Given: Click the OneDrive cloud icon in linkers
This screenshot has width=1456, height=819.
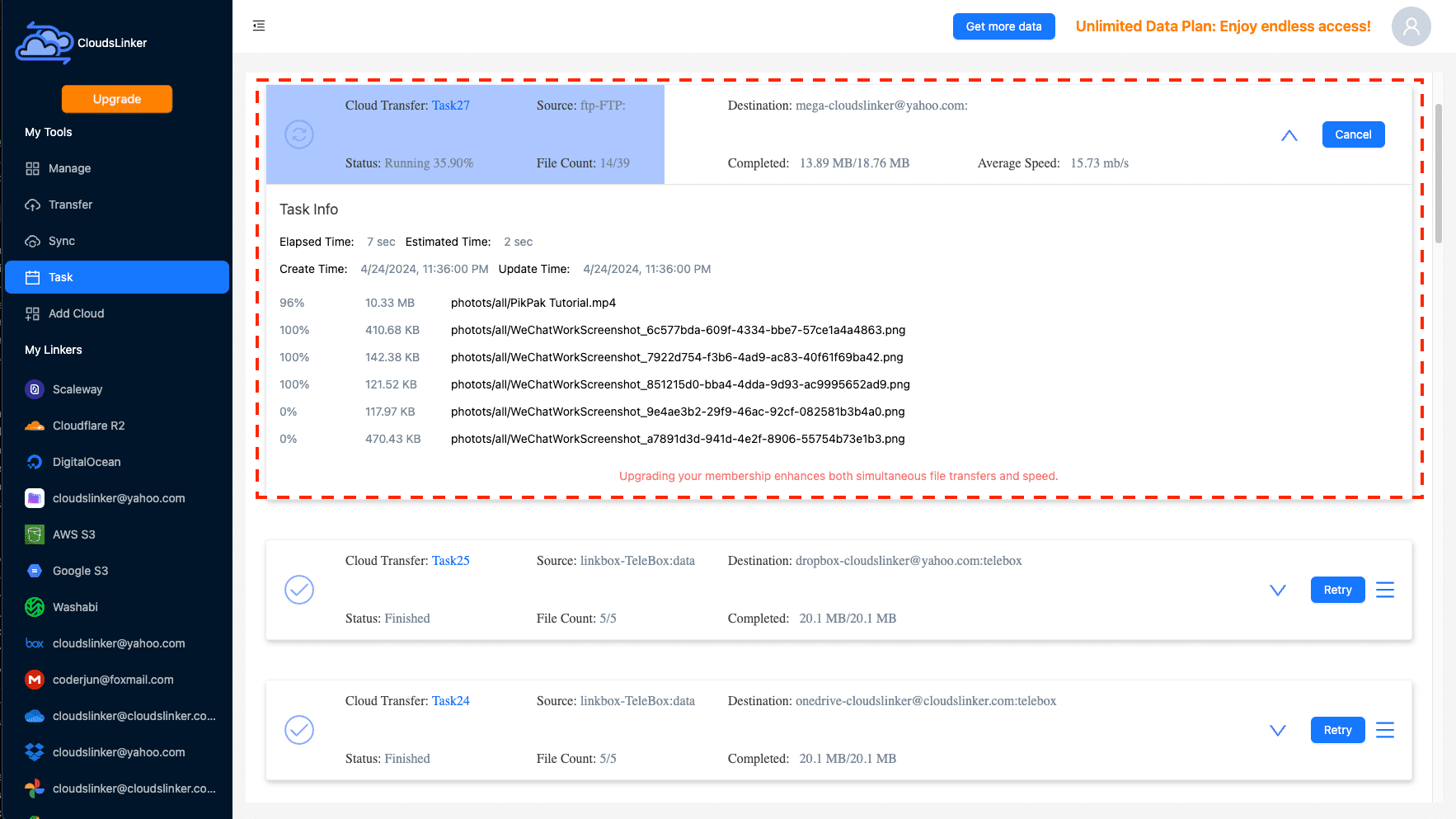Looking at the screenshot, I should point(35,716).
